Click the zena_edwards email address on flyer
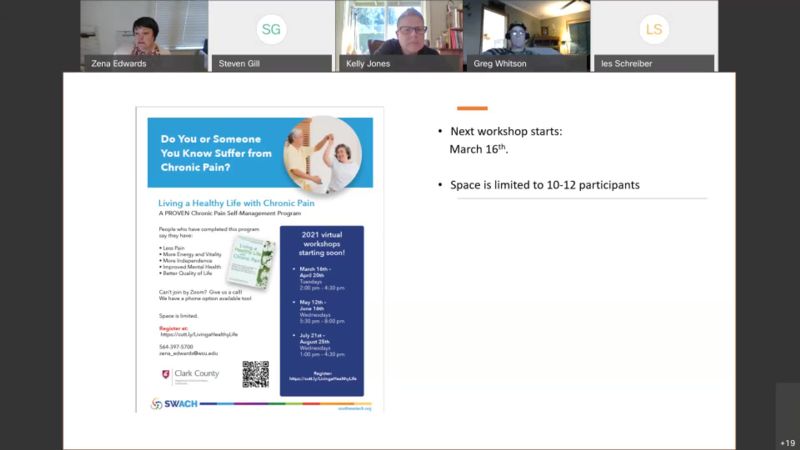Image resolution: width=800 pixels, height=450 pixels. point(188,353)
